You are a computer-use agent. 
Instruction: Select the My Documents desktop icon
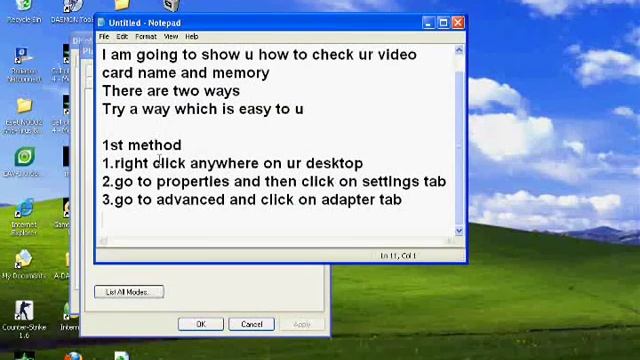23,264
